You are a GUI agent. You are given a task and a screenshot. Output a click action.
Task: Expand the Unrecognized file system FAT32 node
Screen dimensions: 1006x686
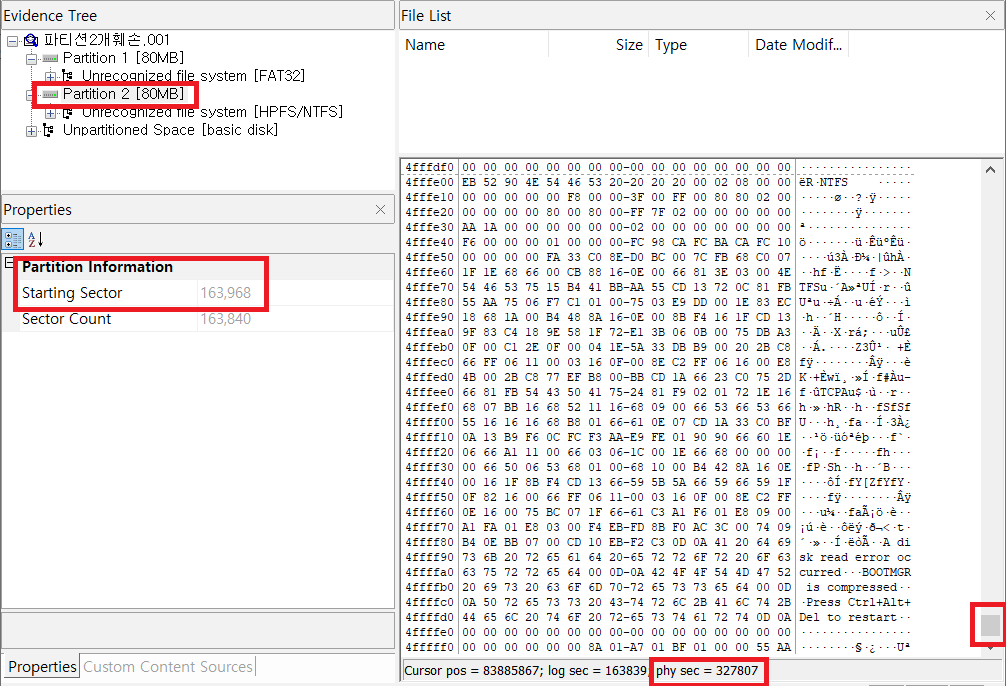50,76
